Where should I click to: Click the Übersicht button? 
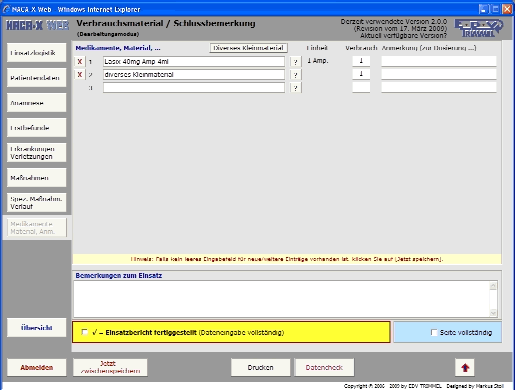pos(37,328)
